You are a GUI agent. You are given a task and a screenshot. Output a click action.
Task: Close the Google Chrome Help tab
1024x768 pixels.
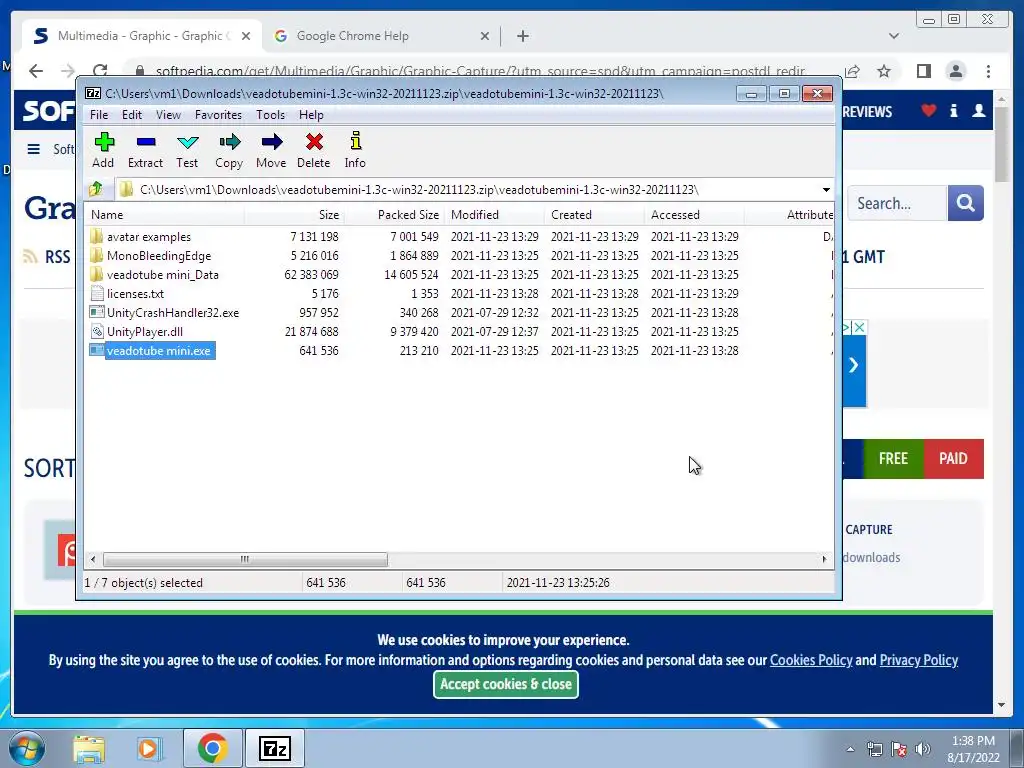pos(485,36)
